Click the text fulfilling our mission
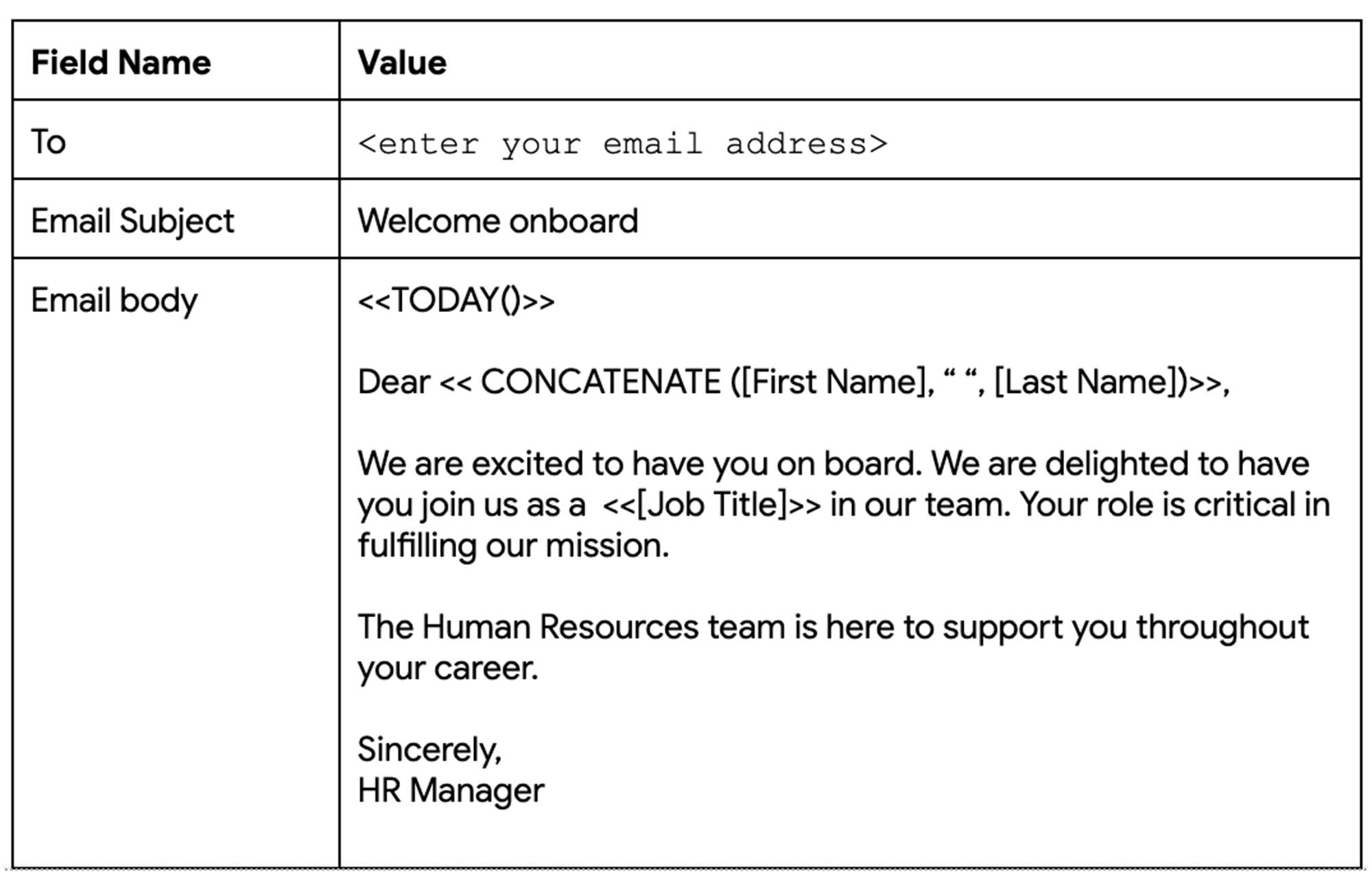Image resolution: width=1372 pixels, height=888 pixels. [x=513, y=546]
